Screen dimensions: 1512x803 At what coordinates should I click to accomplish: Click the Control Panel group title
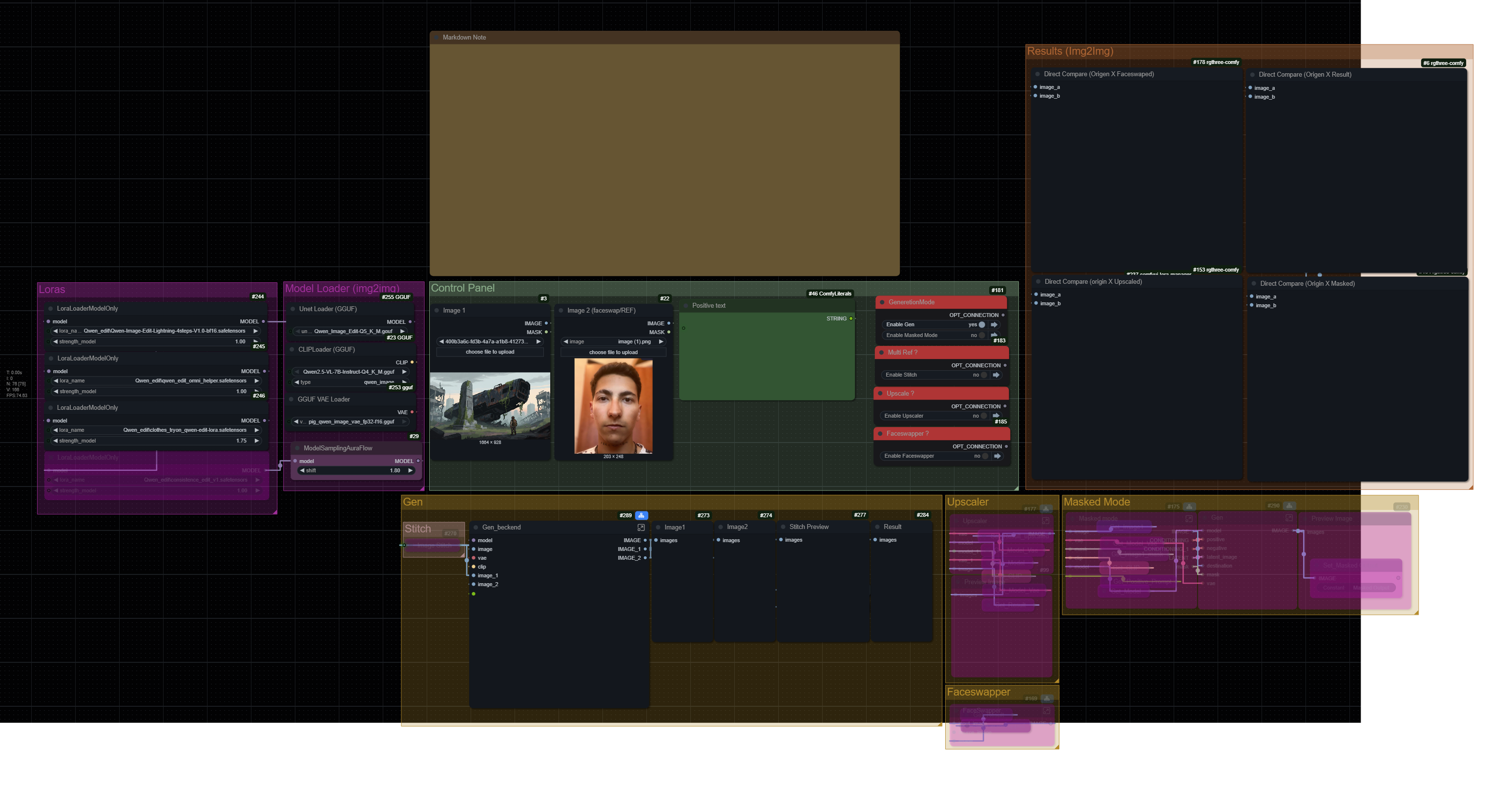[x=462, y=288]
